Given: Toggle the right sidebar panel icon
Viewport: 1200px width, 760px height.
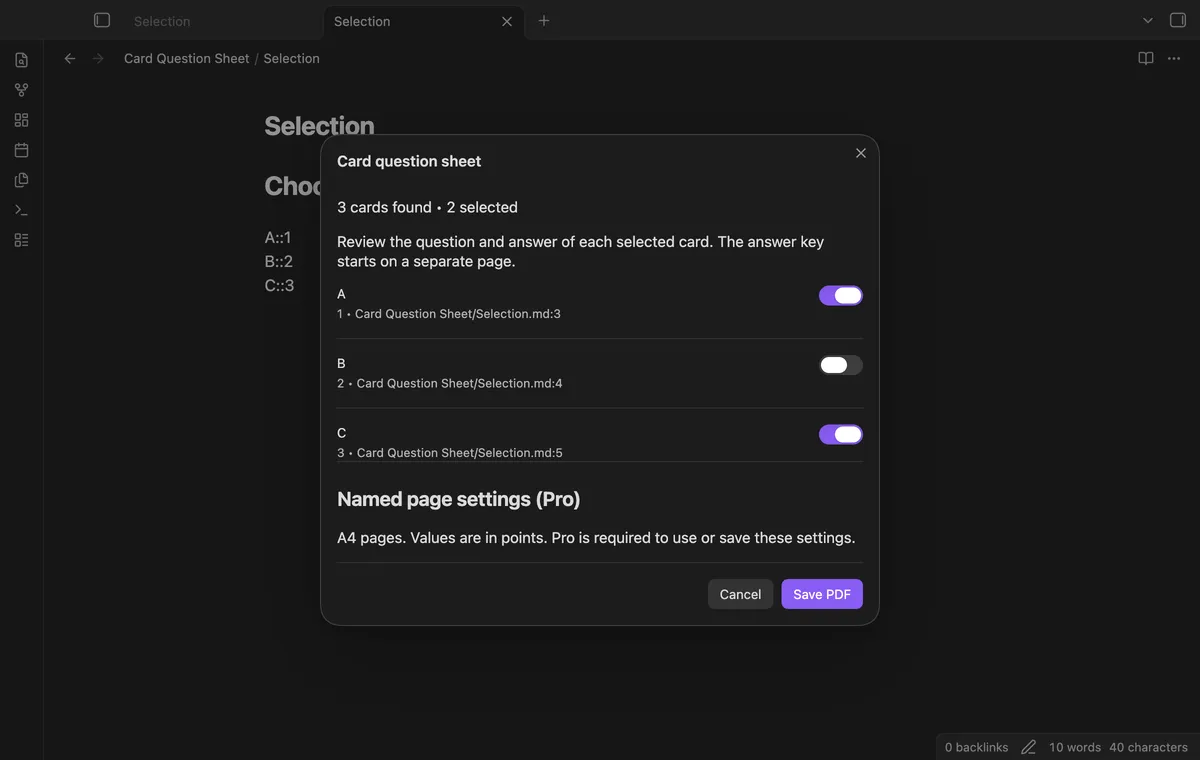Looking at the screenshot, I should pyautogui.click(x=1177, y=20).
